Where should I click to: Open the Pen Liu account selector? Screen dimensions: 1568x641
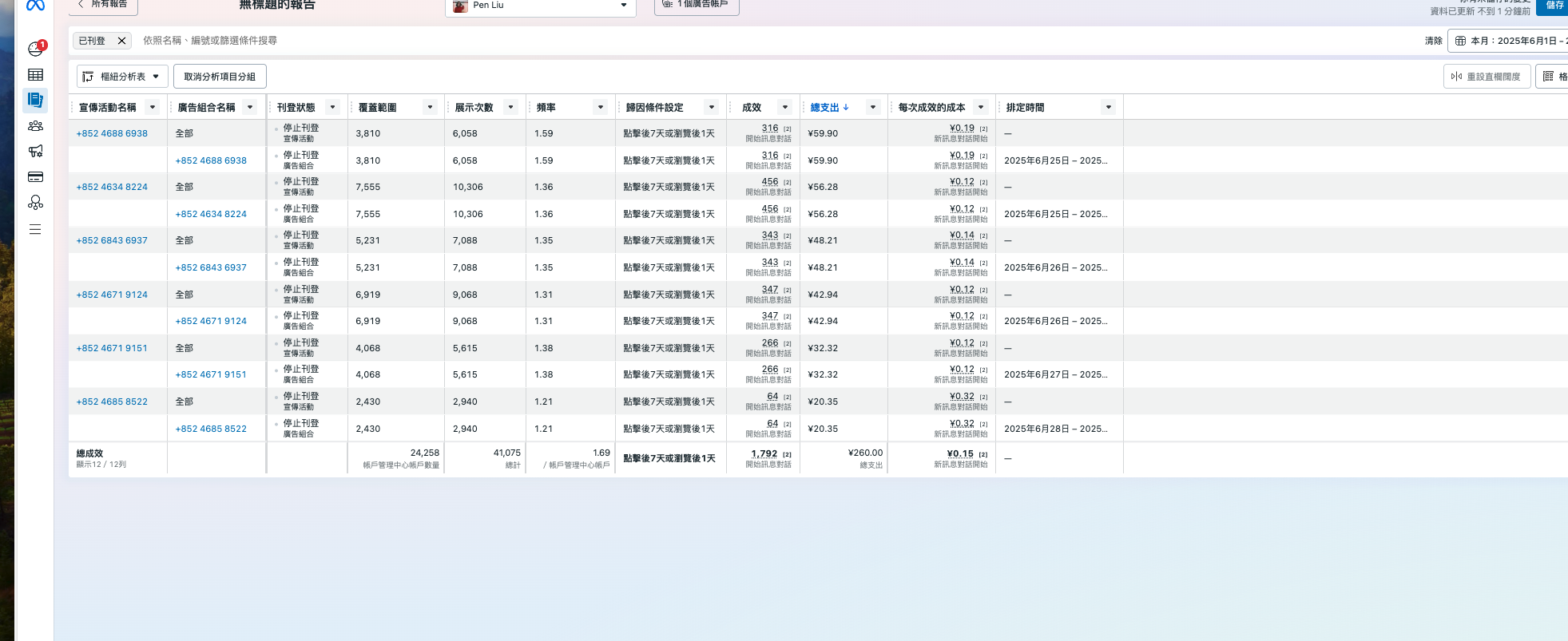click(540, 6)
